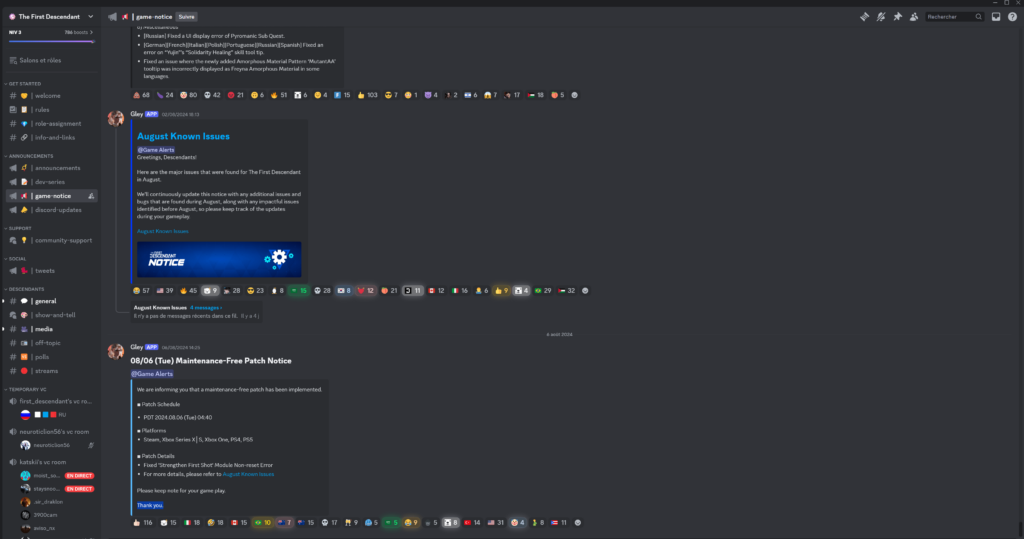Open the community-support forum channel
Screen dimensions: 1024x539
(52, 240)
